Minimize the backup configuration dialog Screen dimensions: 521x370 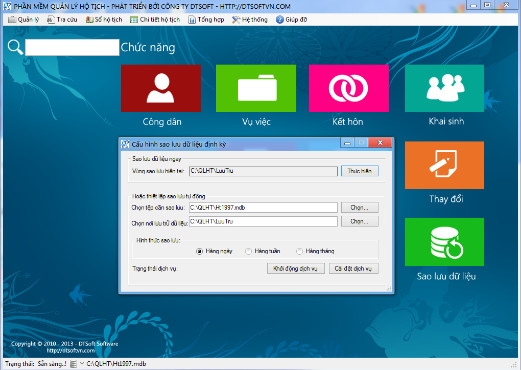point(347,143)
